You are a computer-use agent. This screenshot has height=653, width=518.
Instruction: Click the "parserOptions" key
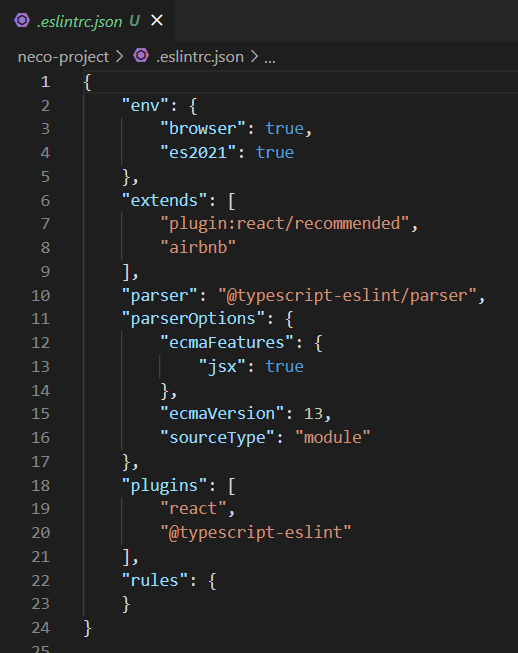(193, 319)
